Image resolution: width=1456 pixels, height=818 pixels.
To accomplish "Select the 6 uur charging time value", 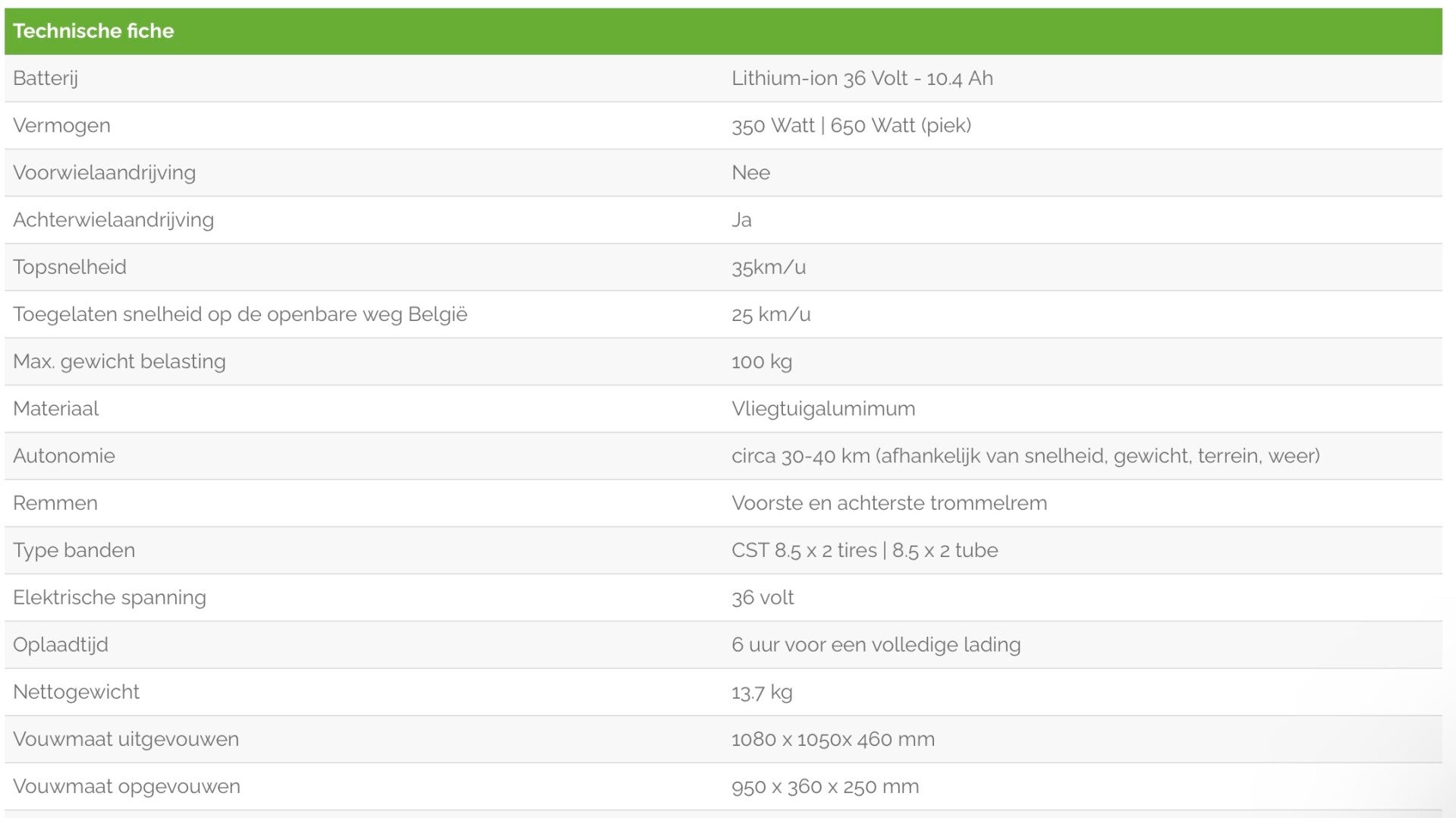I will (876, 645).
